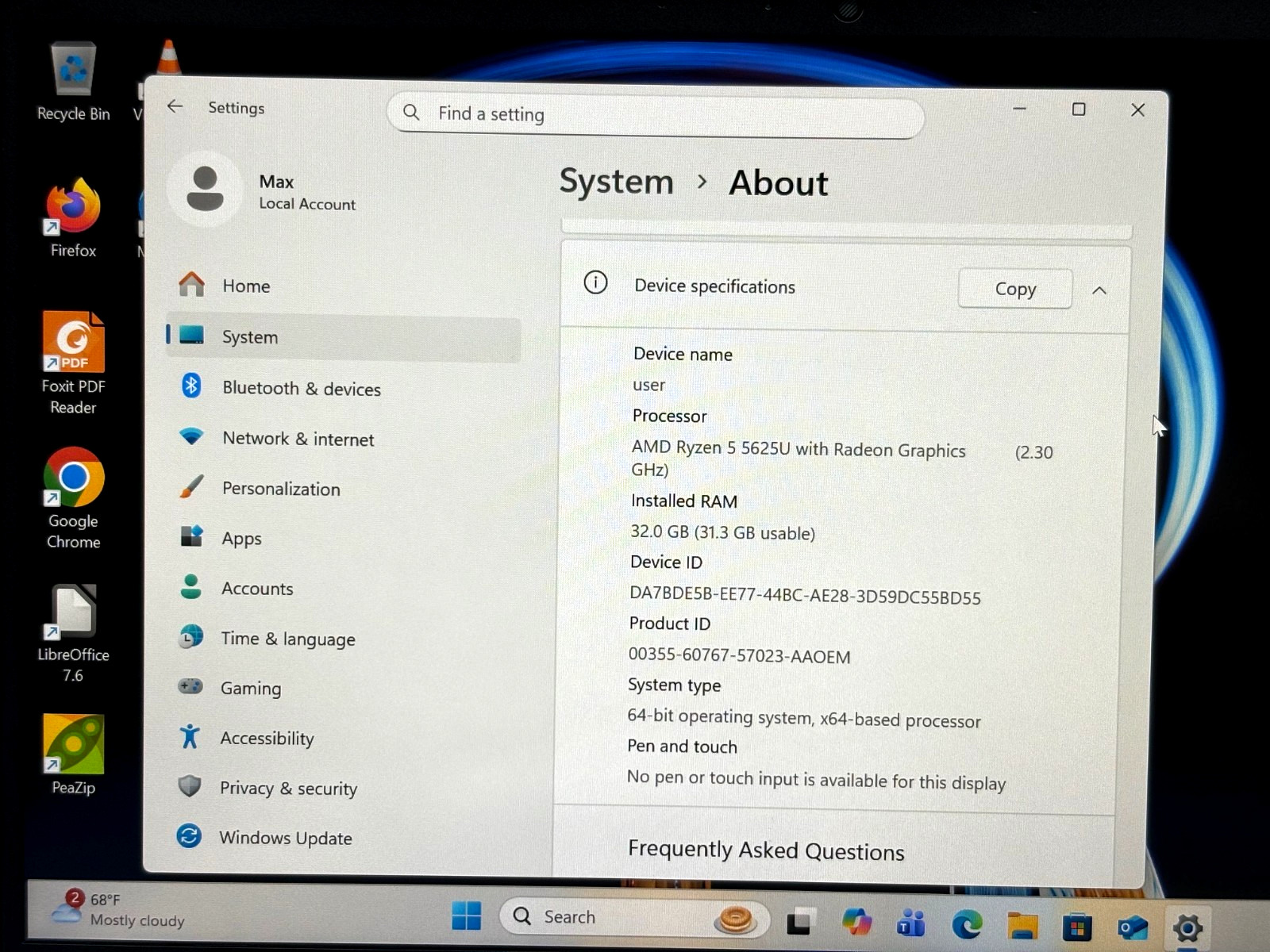Click the 64-bit operating system text
The width and height of the screenshot is (1270, 952).
pos(804,718)
